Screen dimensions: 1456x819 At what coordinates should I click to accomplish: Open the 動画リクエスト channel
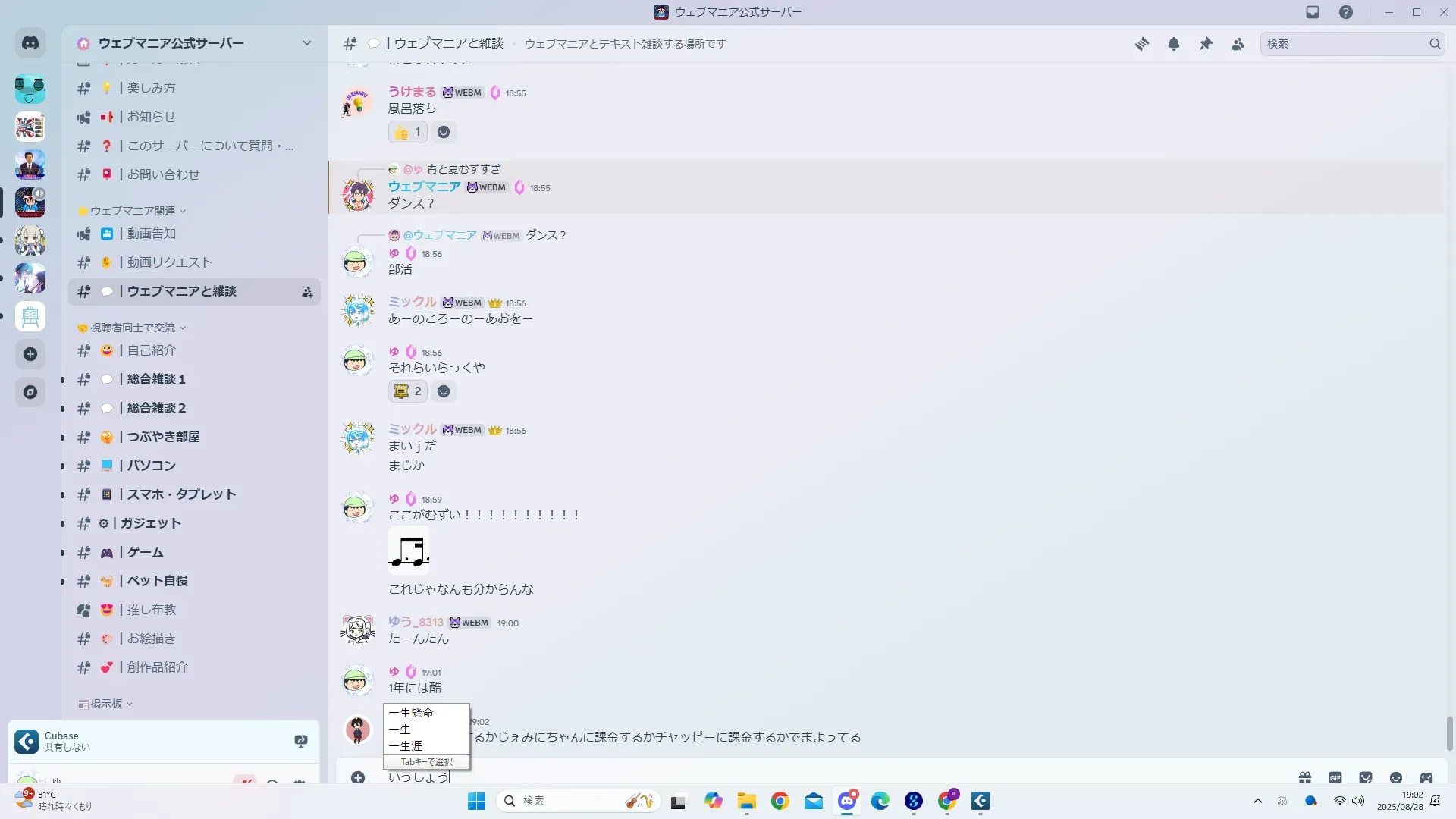click(169, 262)
